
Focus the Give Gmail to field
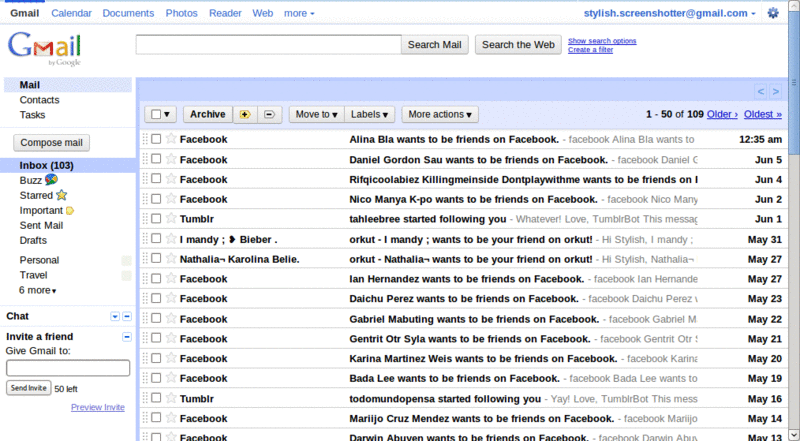(68, 368)
